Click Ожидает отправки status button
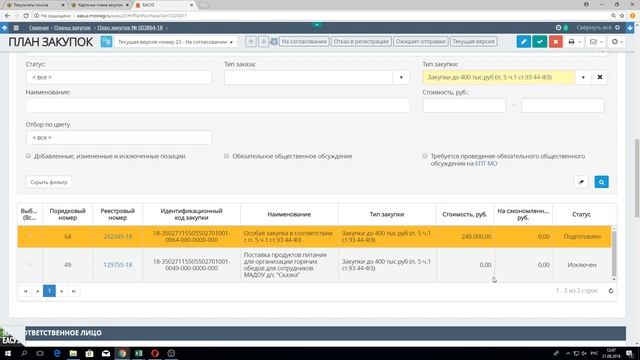Image resolution: width=640 pixels, height=360 pixels. coord(421,42)
